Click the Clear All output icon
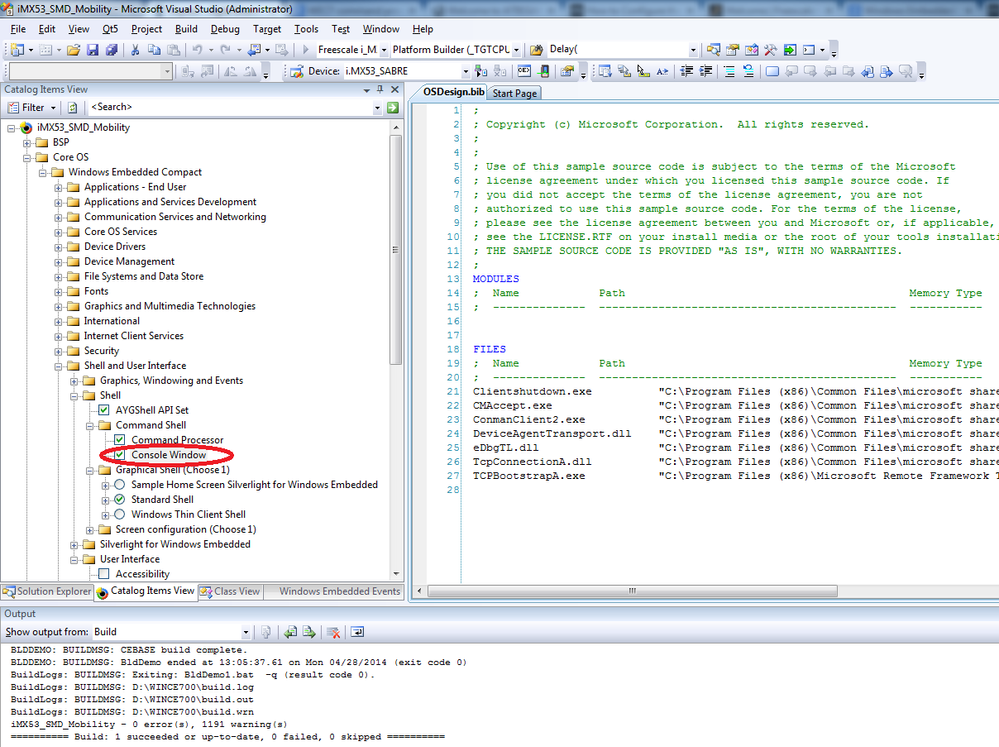Screen dimensions: 999x747 tap(333, 632)
